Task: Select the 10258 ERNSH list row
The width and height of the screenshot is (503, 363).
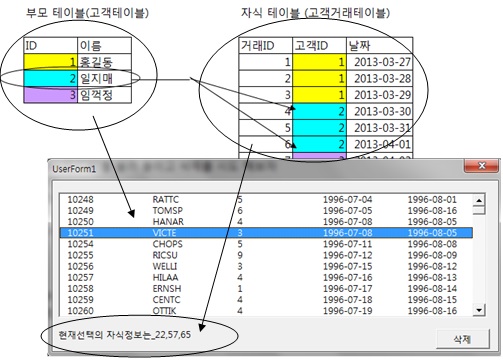Action: (x=266, y=288)
